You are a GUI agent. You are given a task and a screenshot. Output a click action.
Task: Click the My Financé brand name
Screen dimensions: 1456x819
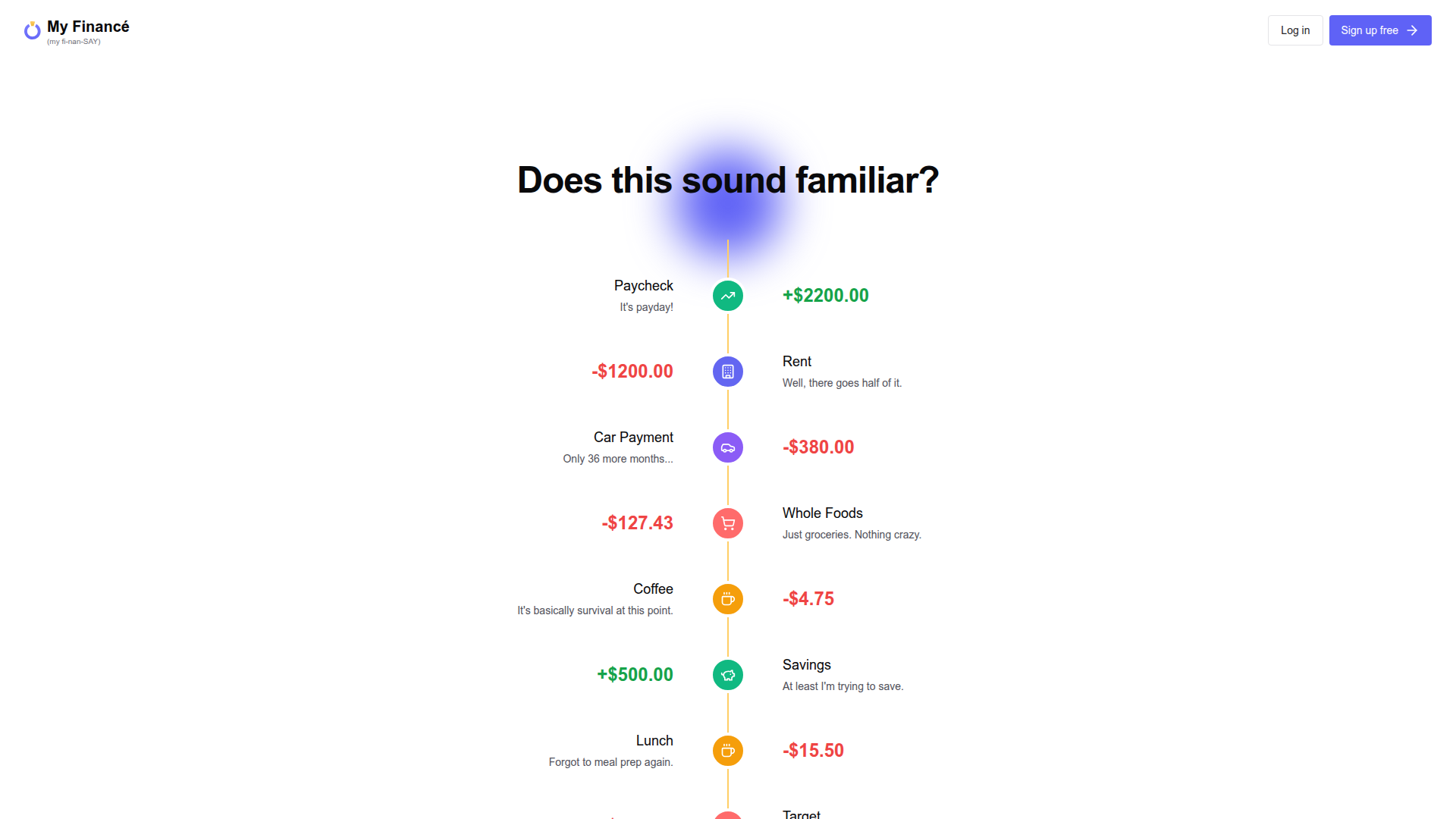point(88,27)
